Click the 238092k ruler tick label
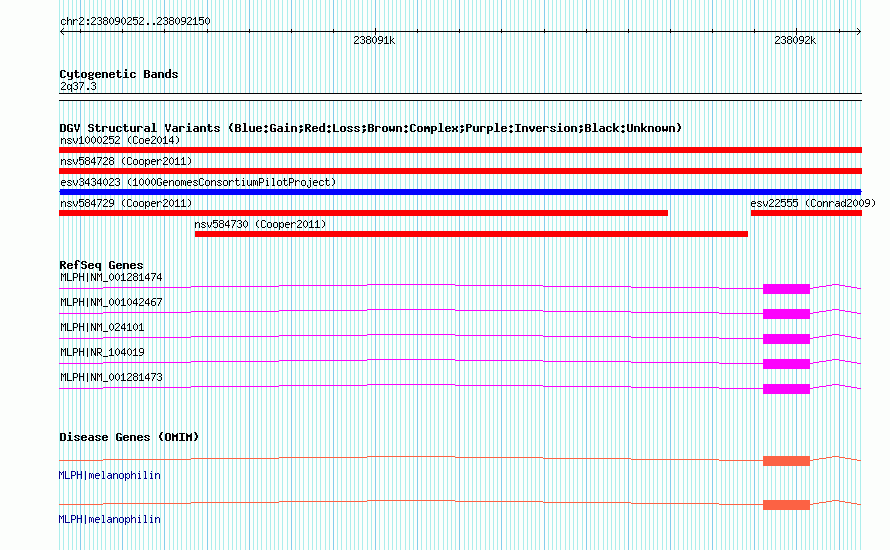The width and height of the screenshot is (890, 550). (795, 40)
